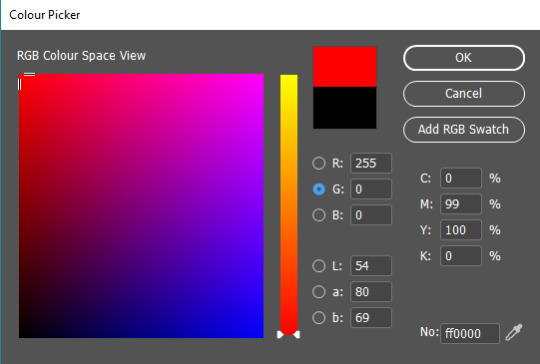Click the new red colour preview swatch

tap(345, 67)
